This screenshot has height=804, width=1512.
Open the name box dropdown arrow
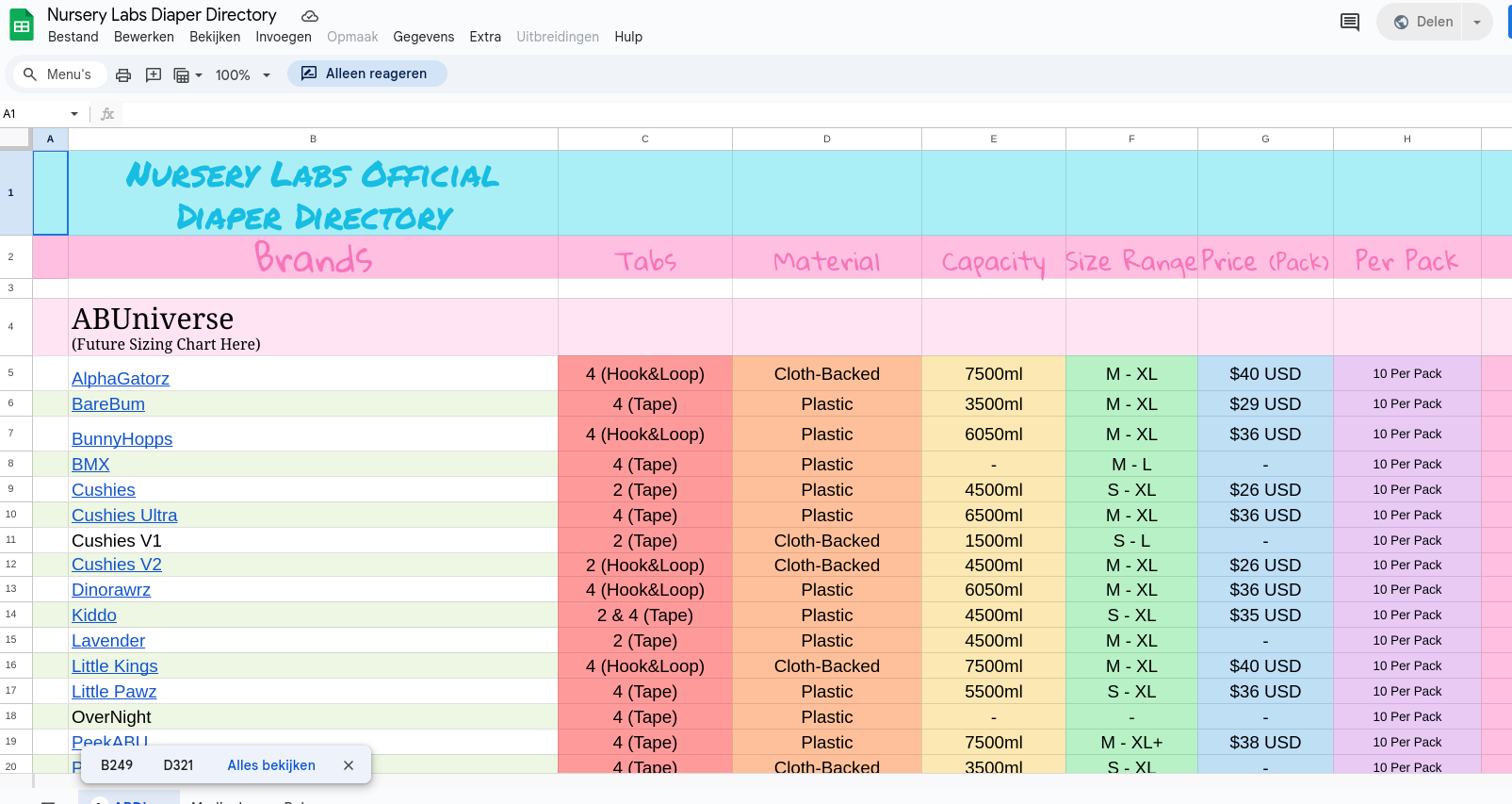[x=74, y=114]
